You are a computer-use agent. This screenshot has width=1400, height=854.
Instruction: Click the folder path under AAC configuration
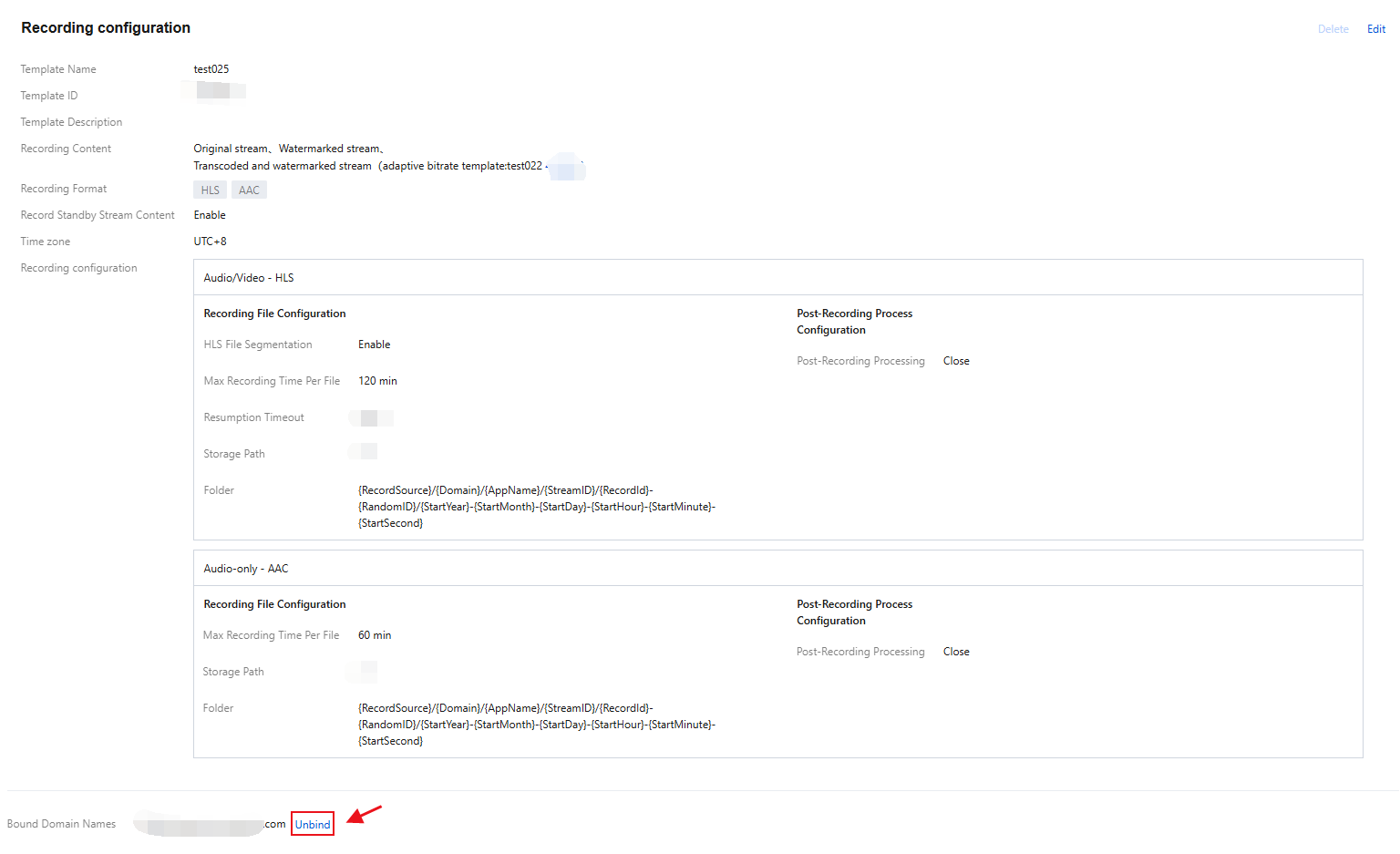(x=536, y=725)
